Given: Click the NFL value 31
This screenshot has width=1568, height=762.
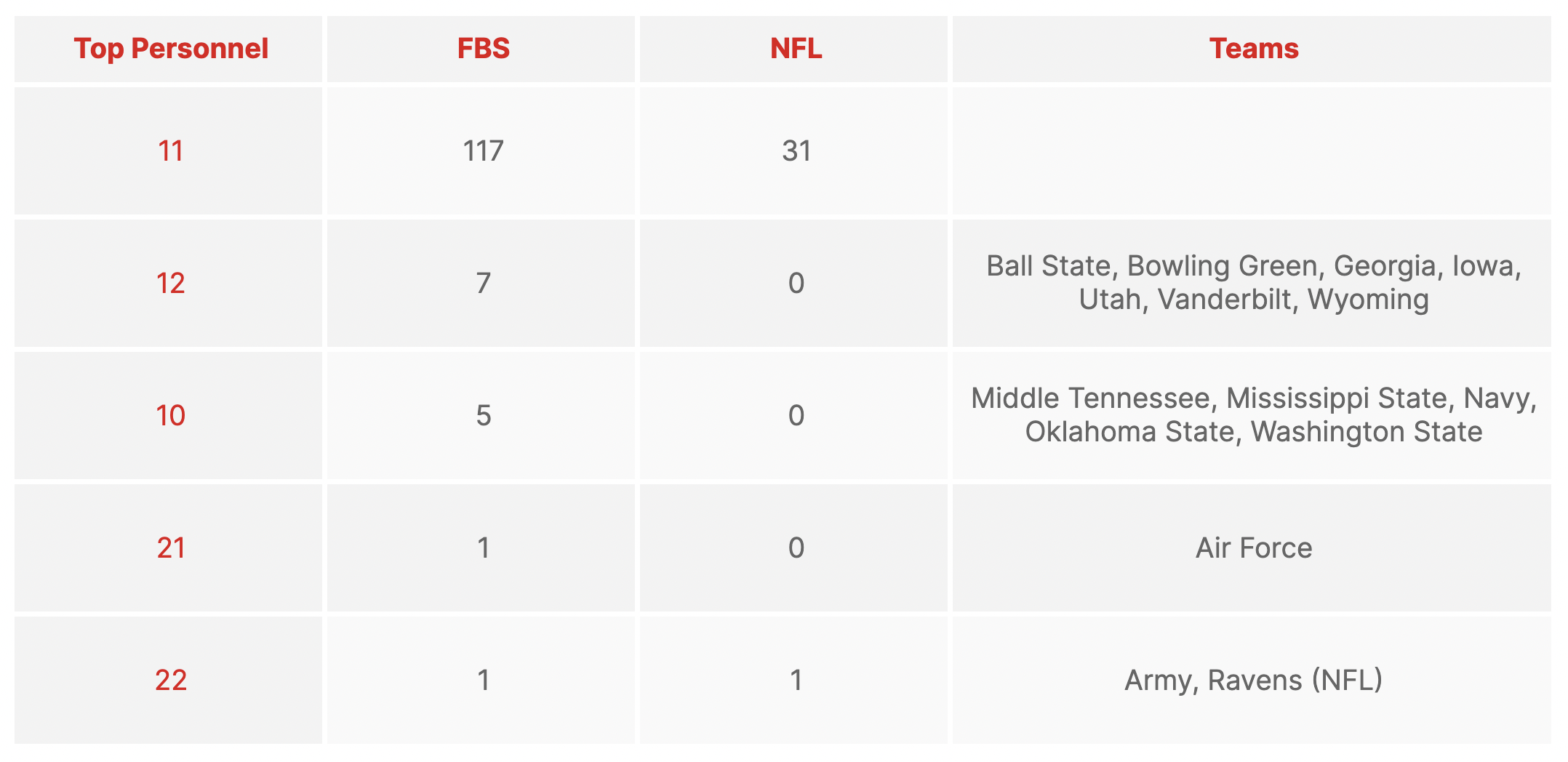Looking at the screenshot, I should (x=796, y=151).
